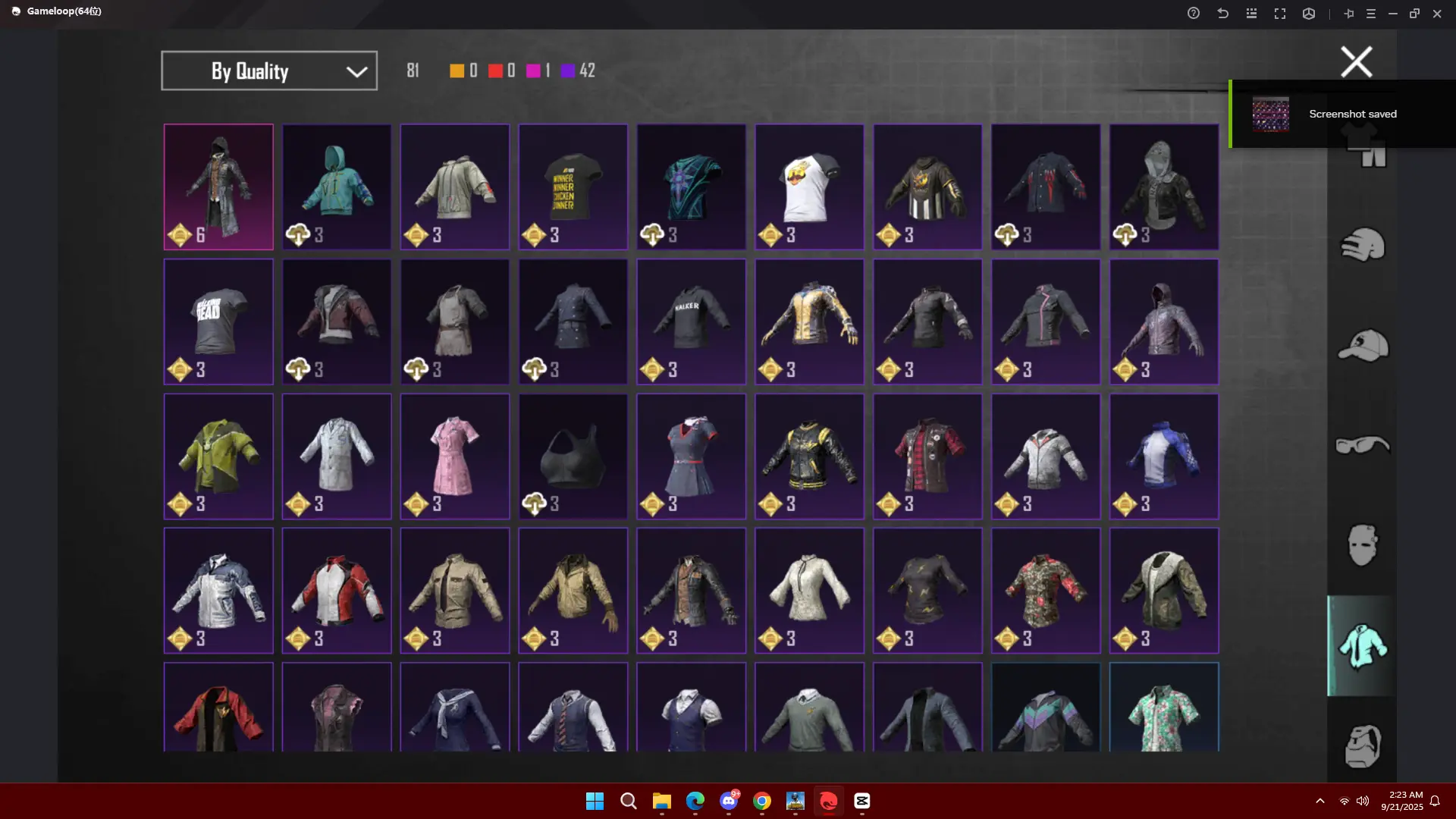Click the Gameloop help question icon
This screenshot has width=1456, height=819.
coord(1194,14)
